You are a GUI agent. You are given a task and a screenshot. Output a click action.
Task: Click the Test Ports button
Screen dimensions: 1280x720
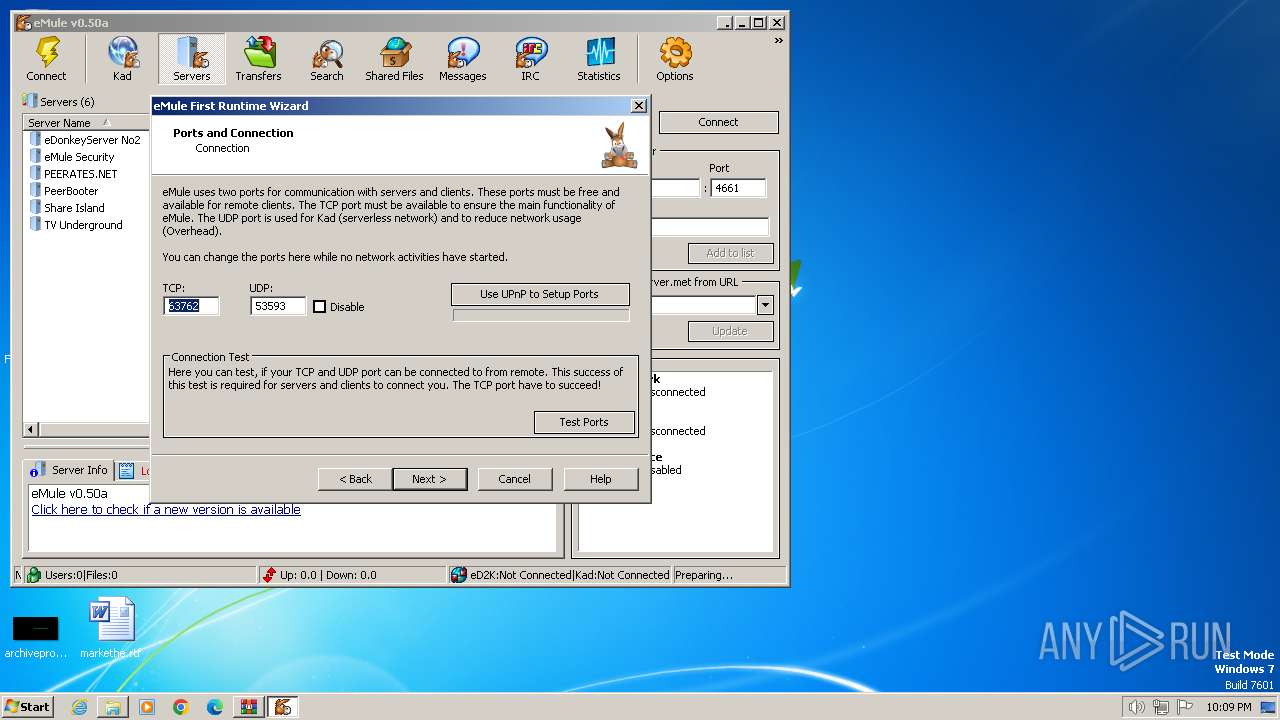pos(584,422)
